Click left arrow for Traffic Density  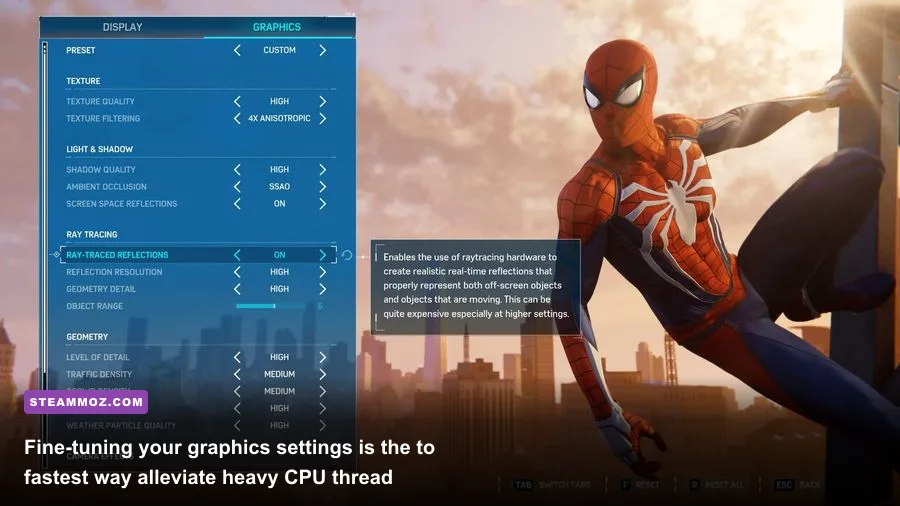[x=237, y=374]
